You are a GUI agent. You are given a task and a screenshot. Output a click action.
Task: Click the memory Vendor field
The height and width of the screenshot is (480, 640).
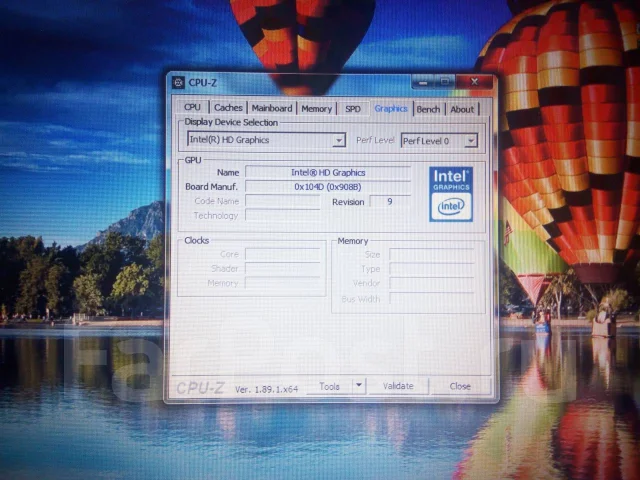click(432, 283)
